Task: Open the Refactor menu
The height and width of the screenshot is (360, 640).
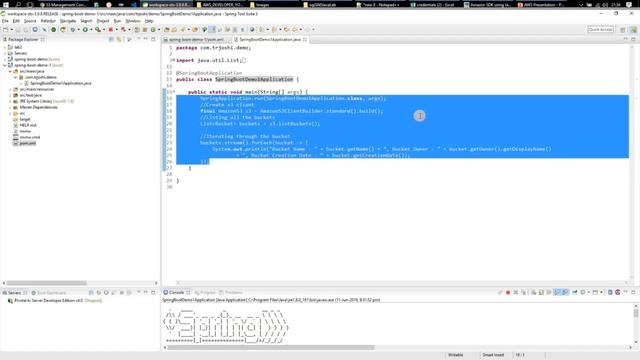Action: [48, 21]
